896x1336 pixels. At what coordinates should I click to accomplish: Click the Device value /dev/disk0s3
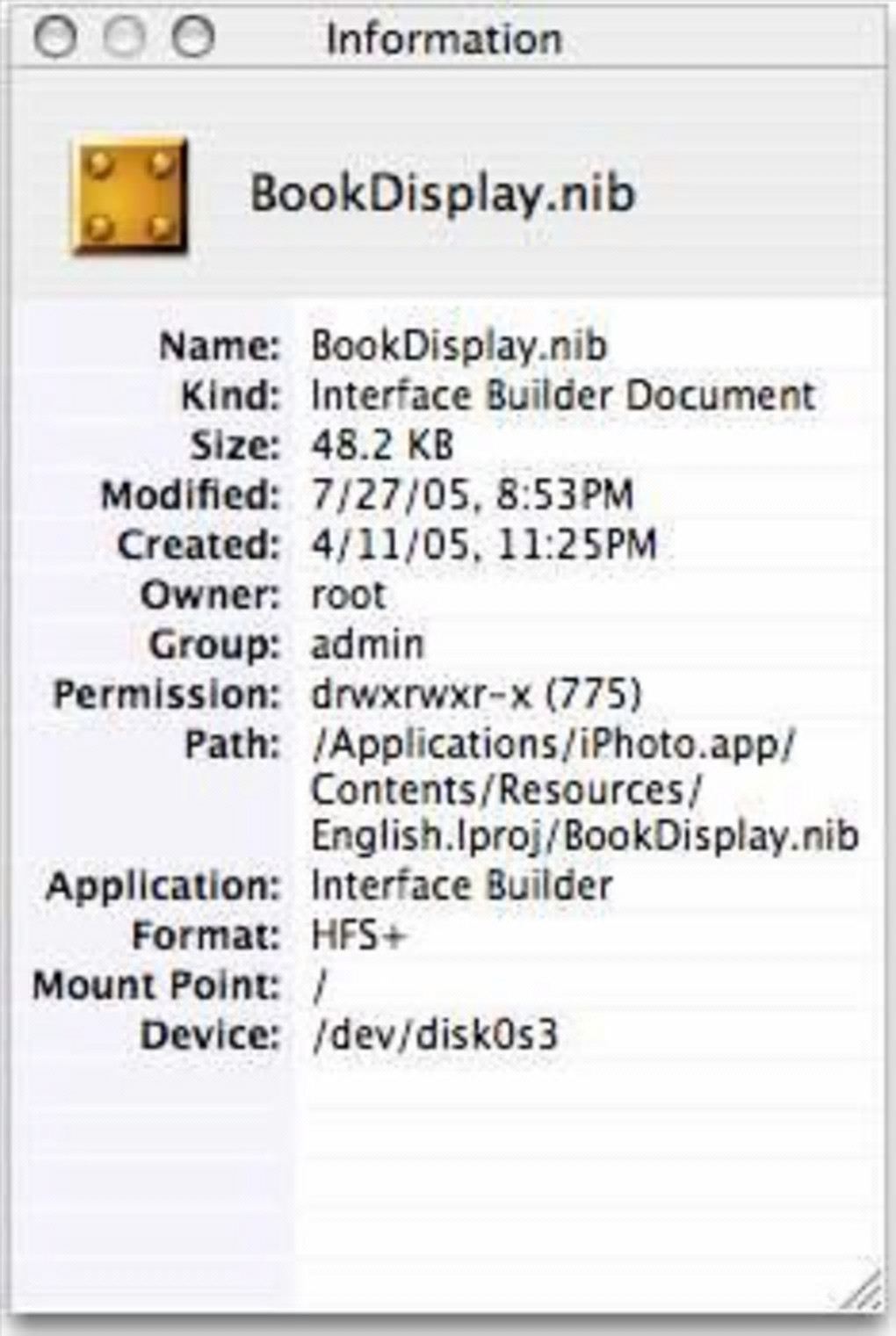(x=435, y=1035)
